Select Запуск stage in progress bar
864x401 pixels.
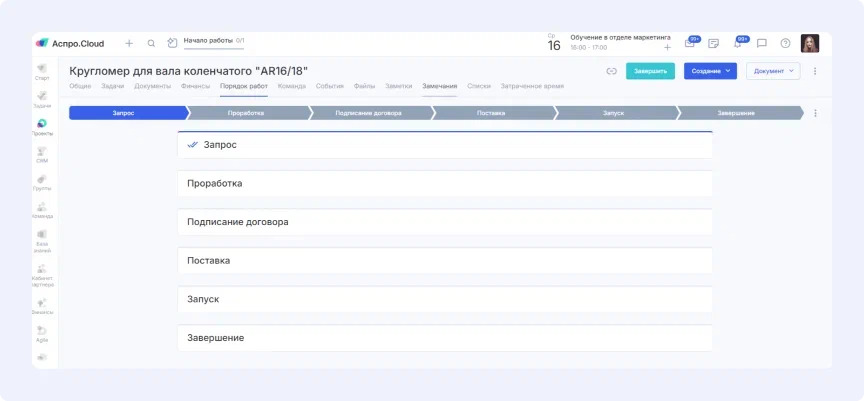point(614,113)
